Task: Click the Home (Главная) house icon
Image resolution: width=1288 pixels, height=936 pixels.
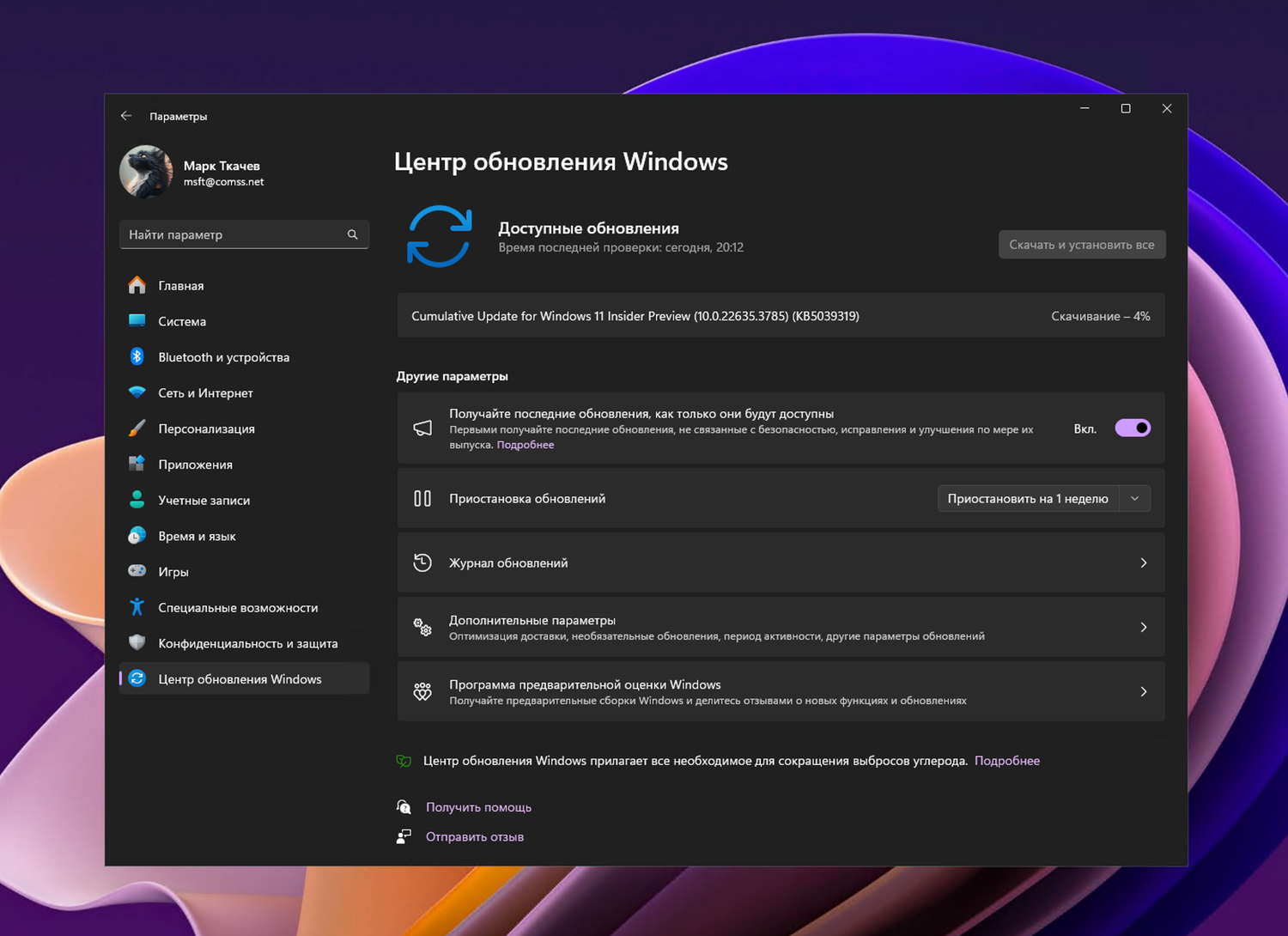Action: click(x=137, y=285)
